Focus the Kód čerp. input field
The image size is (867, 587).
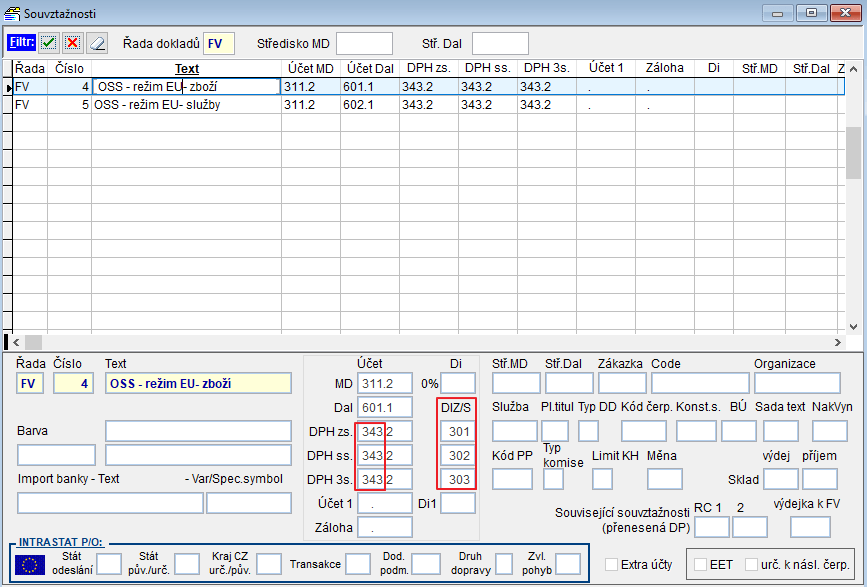(x=644, y=431)
